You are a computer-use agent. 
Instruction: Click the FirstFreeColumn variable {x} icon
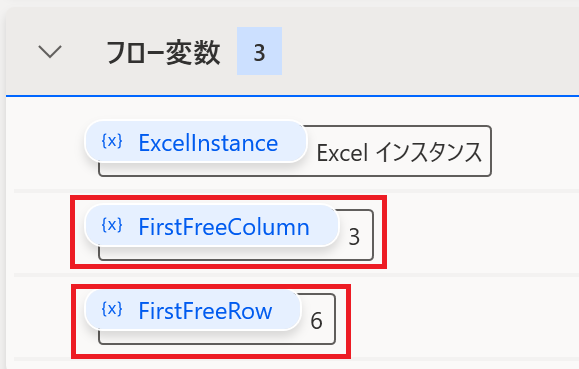point(112,225)
